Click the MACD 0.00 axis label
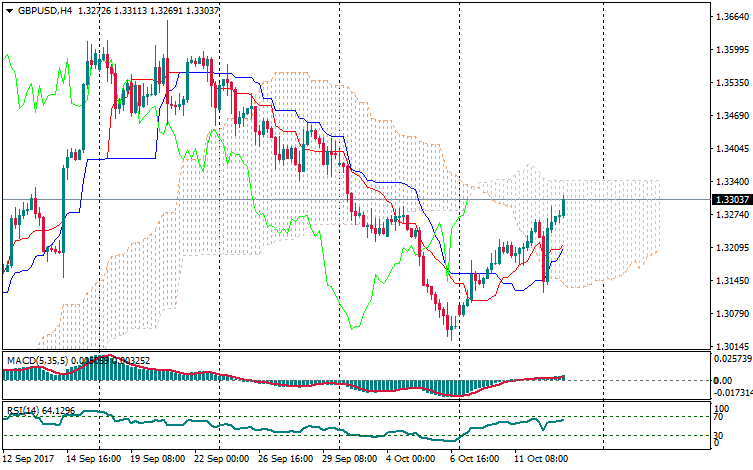Screen dimensions: 753x470 pos(723,381)
